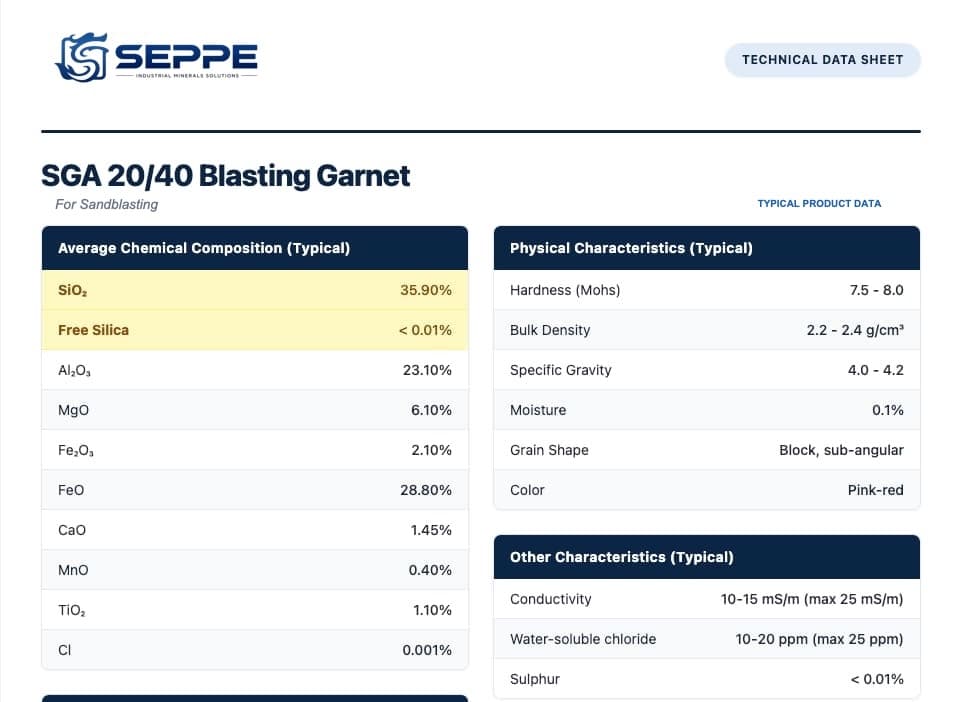Click the MgO row label
The image size is (960, 702).
click(73, 410)
